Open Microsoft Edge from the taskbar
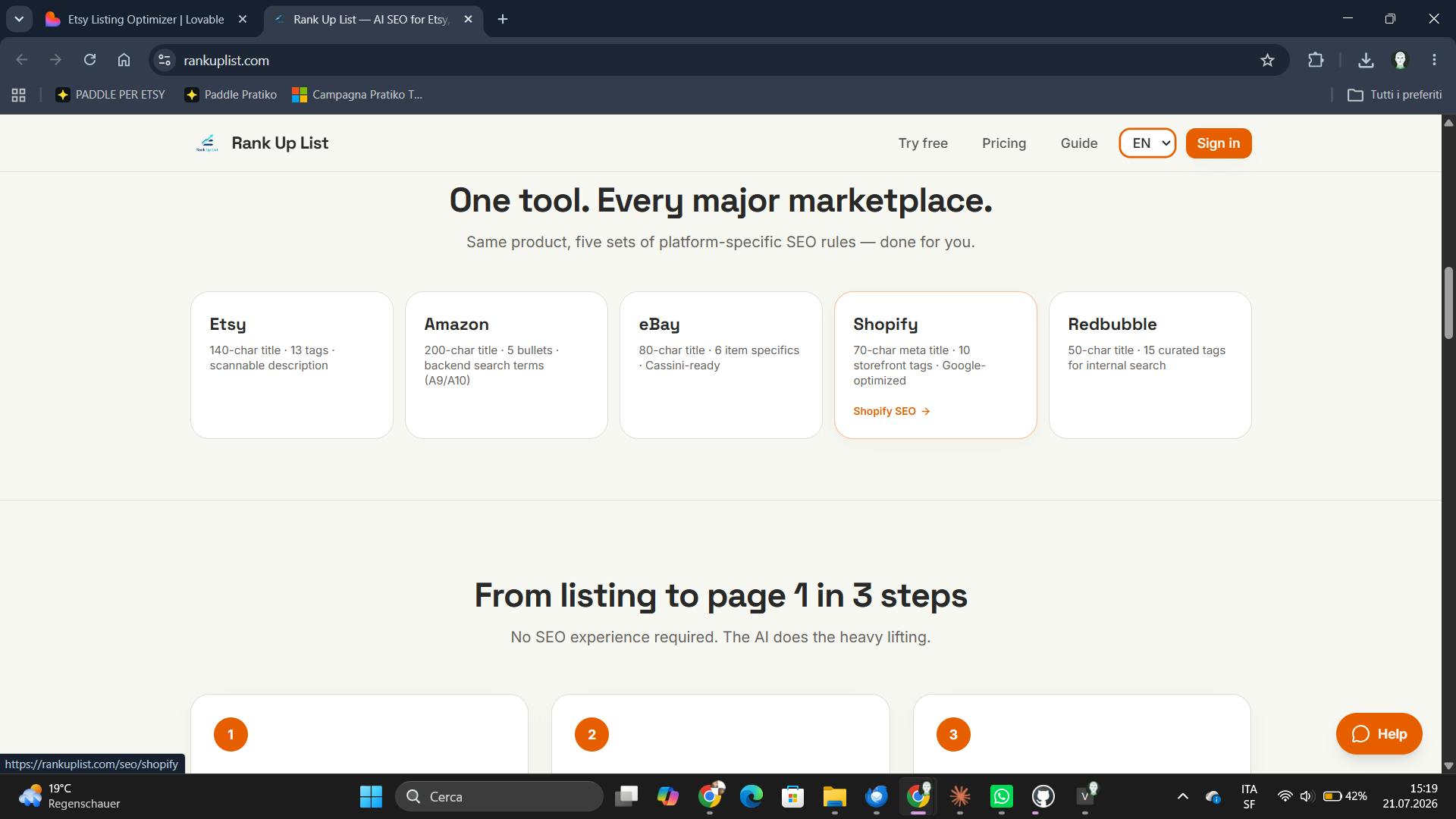 [x=752, y=796]
